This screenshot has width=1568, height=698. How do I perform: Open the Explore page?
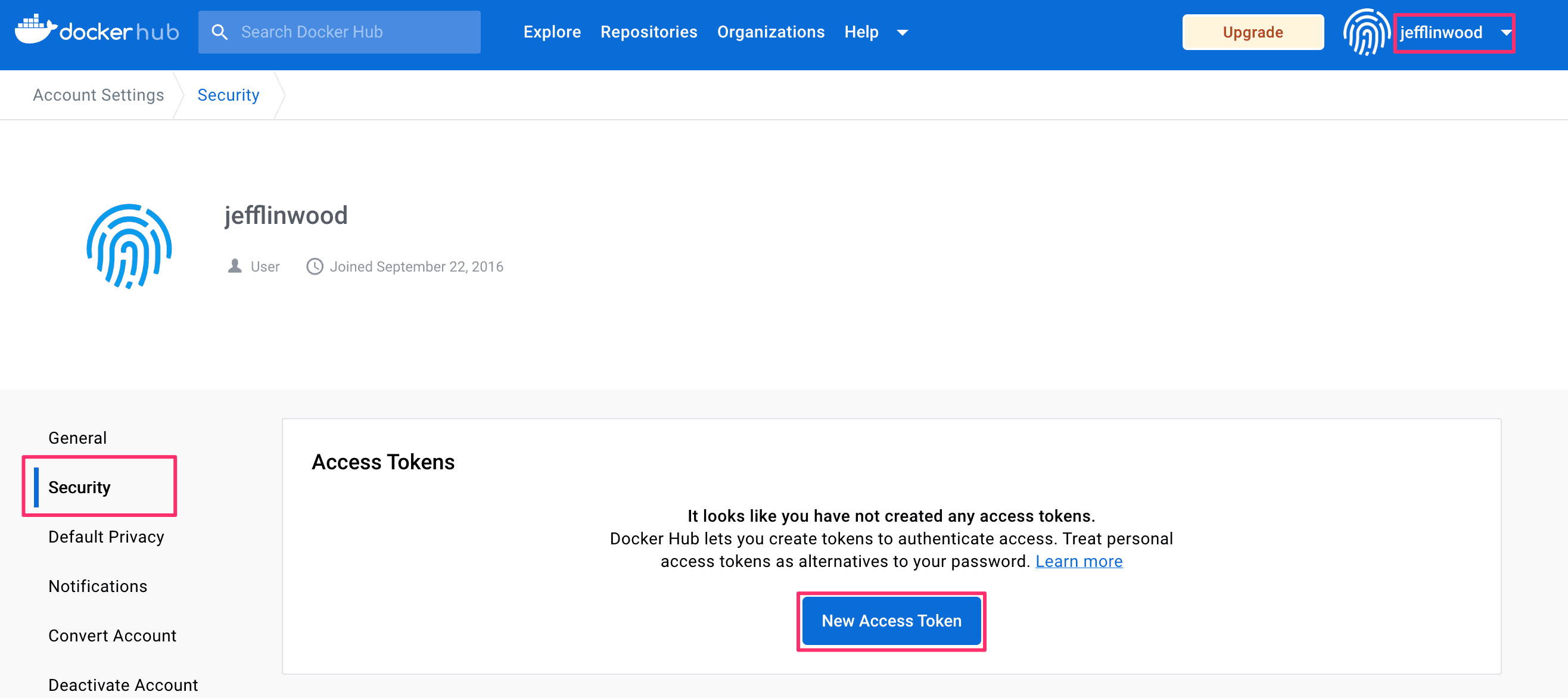click(x=552, y=32)
